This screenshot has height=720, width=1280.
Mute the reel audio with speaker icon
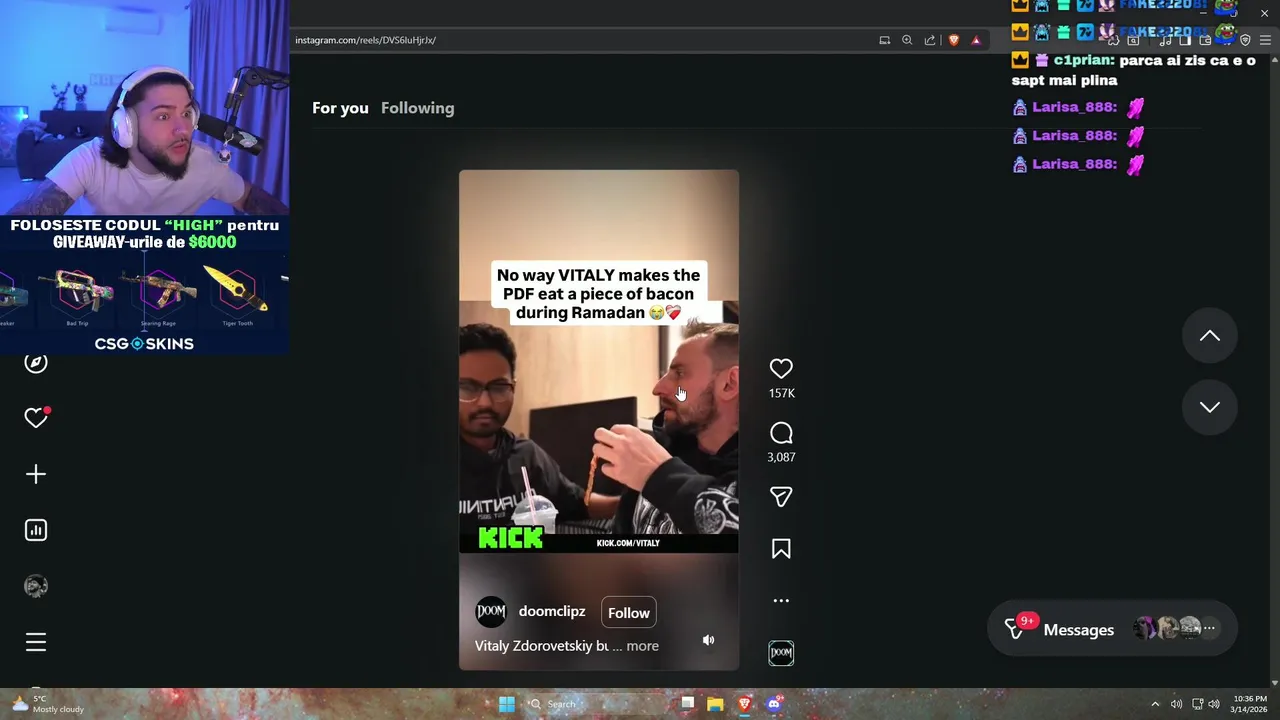click(x=708, y=640)
